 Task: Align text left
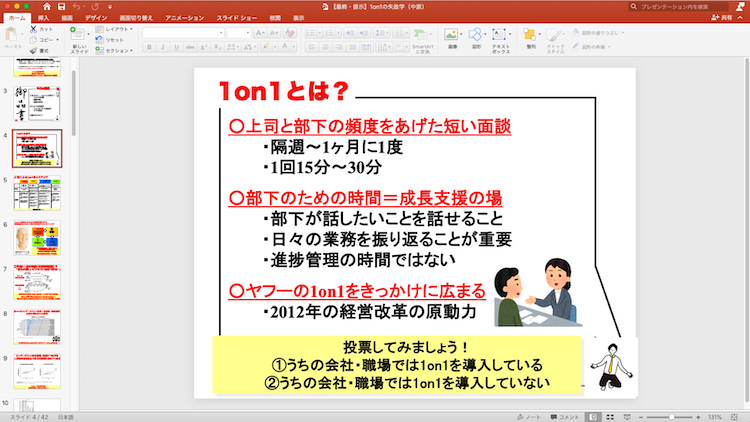point(312,47)
